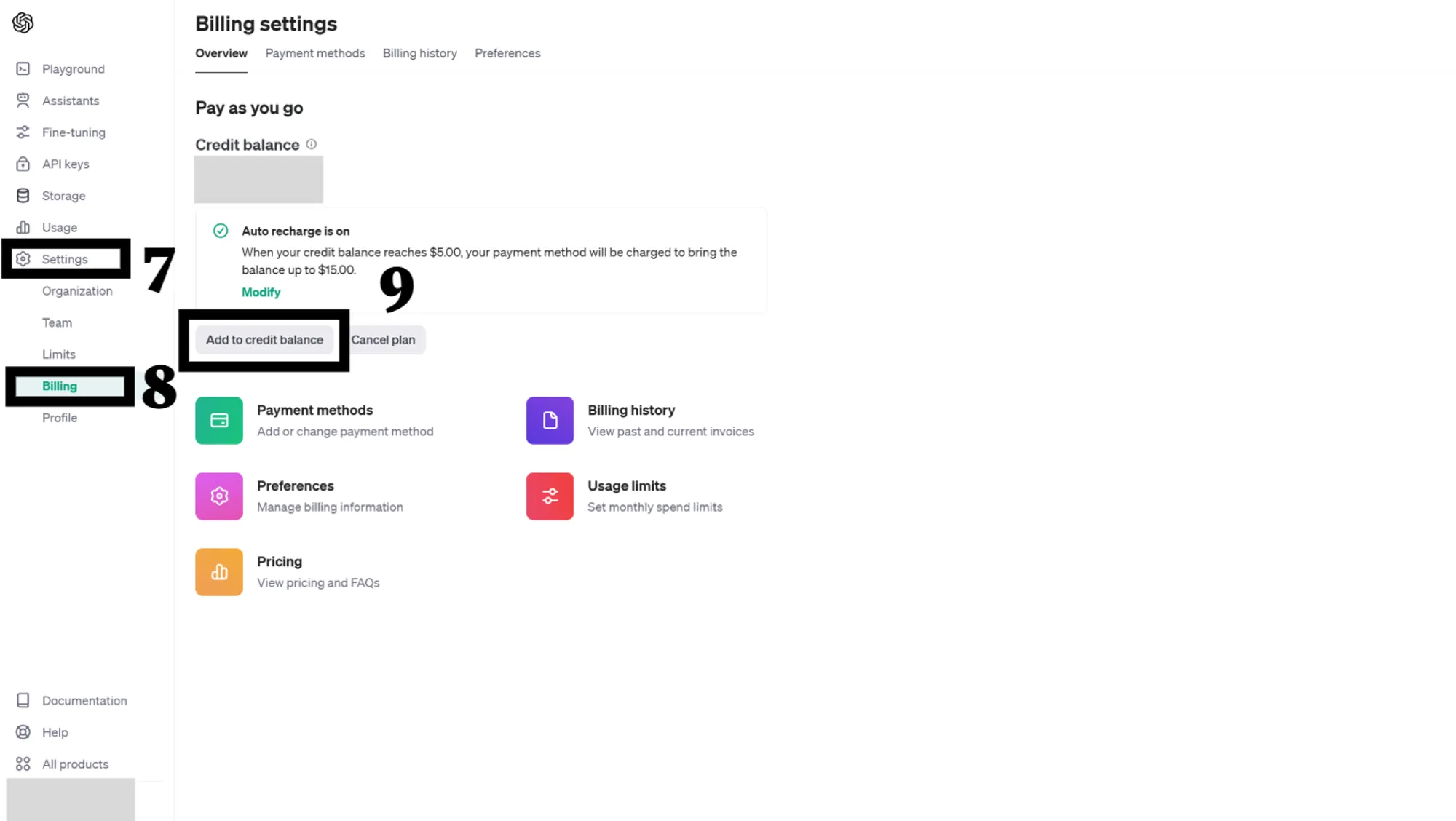Click the green Modify link
Image resolution: width=1456 pixels, height=821 pixels.
[261, 292]
